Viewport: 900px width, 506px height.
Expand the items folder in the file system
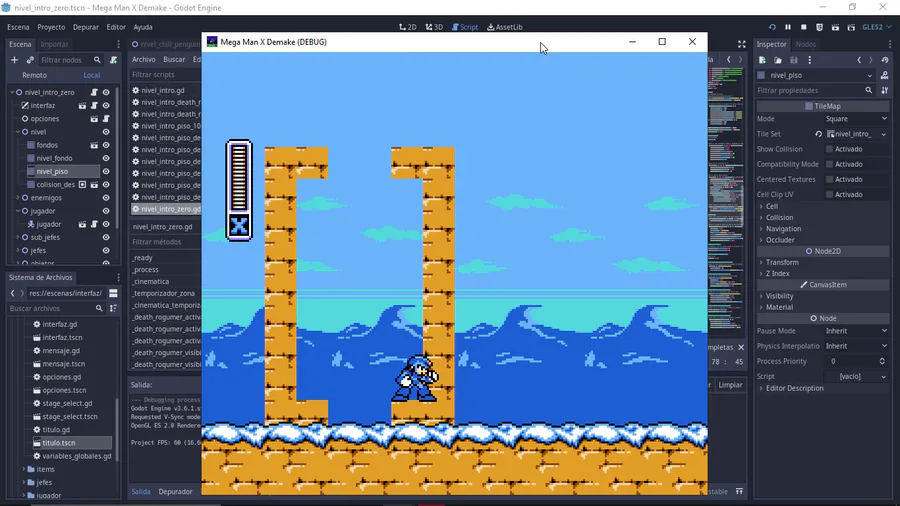click(24, 469)
